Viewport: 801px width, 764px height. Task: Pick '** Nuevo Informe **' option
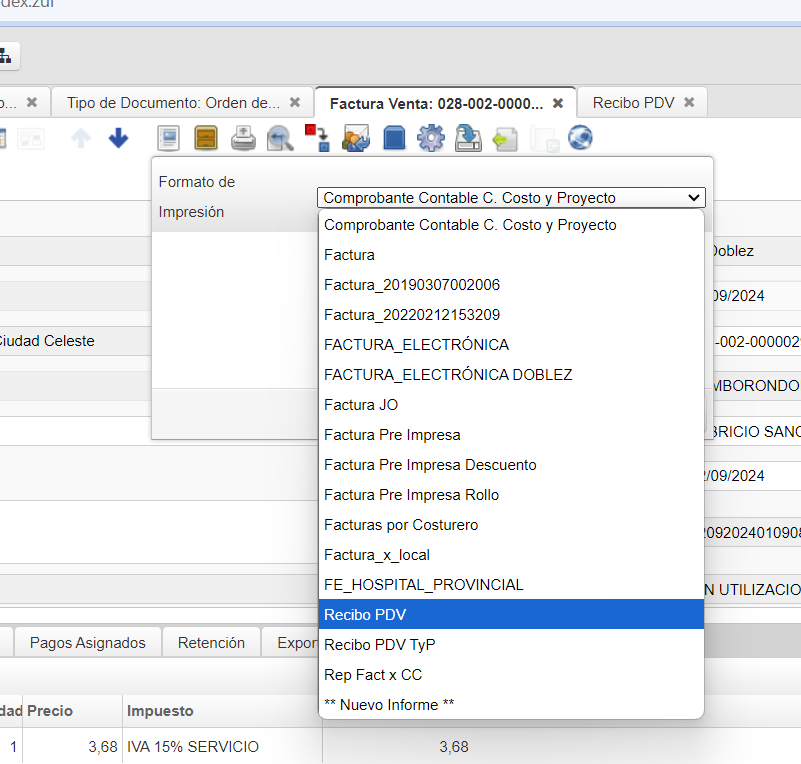click(511, 704)
